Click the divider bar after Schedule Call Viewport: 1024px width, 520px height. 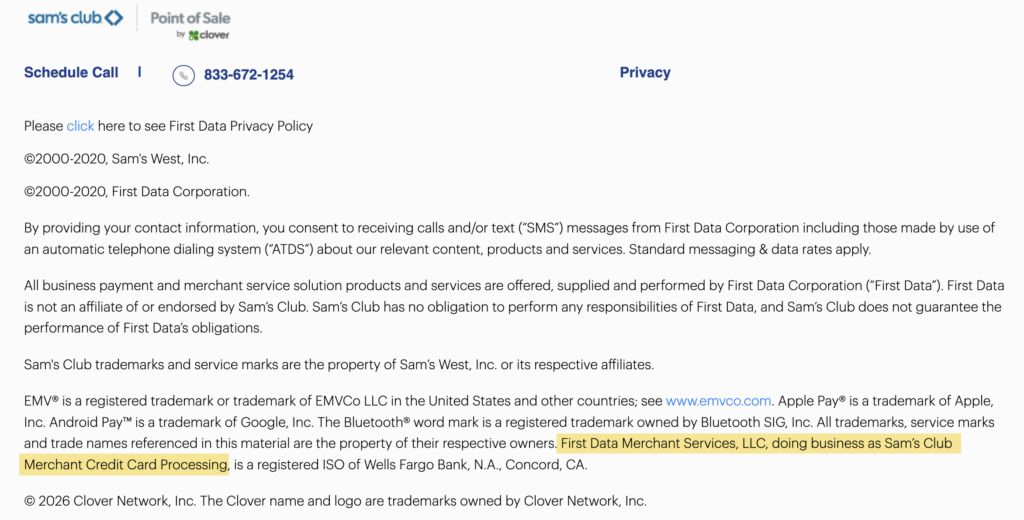point(140,72)
